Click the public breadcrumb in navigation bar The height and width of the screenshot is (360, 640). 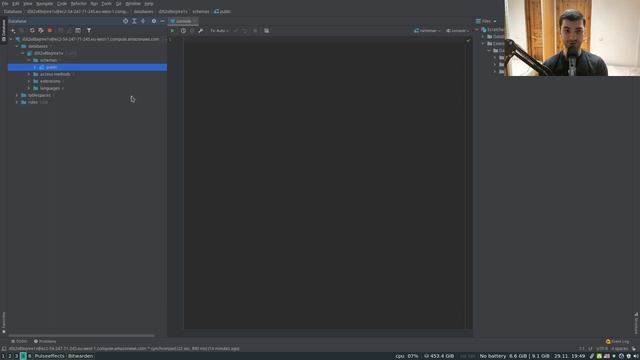(222, 11)
